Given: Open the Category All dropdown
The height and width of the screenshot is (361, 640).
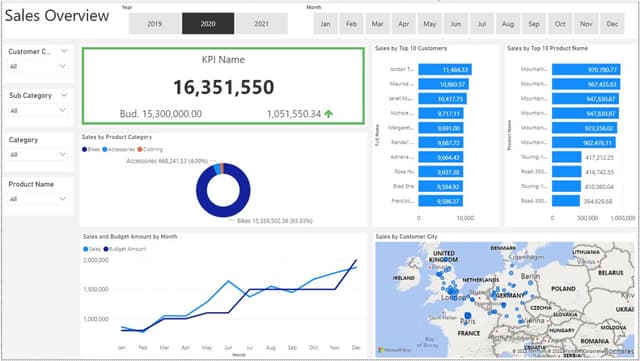Looking at the screenshot, I should (38, 154).
